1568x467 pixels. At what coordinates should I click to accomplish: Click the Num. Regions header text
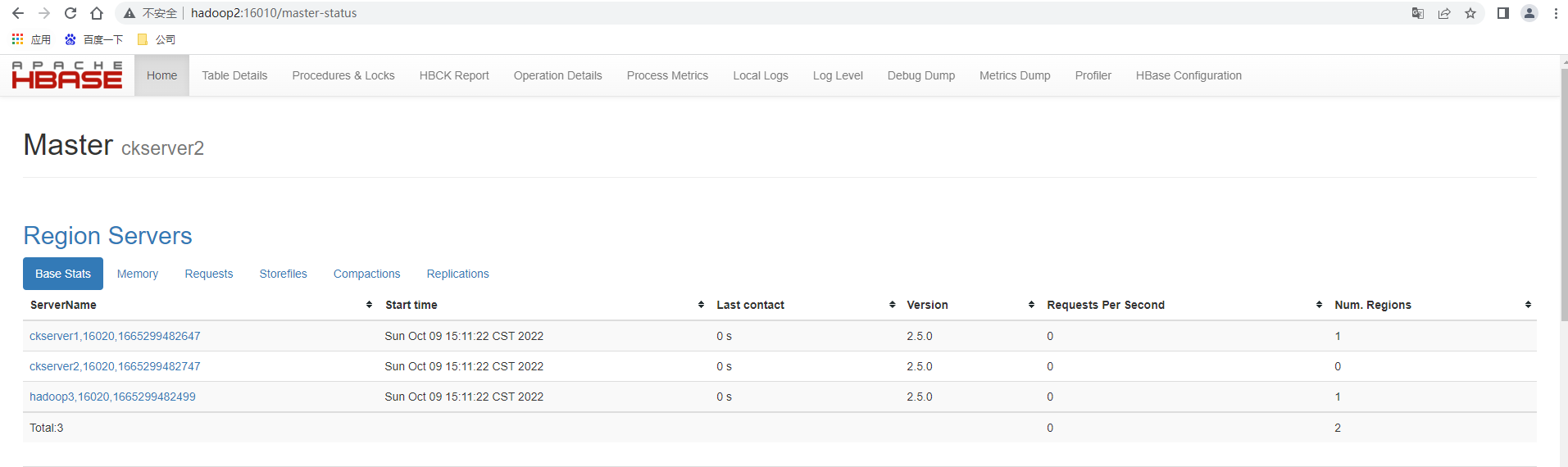click(1373, 305)
